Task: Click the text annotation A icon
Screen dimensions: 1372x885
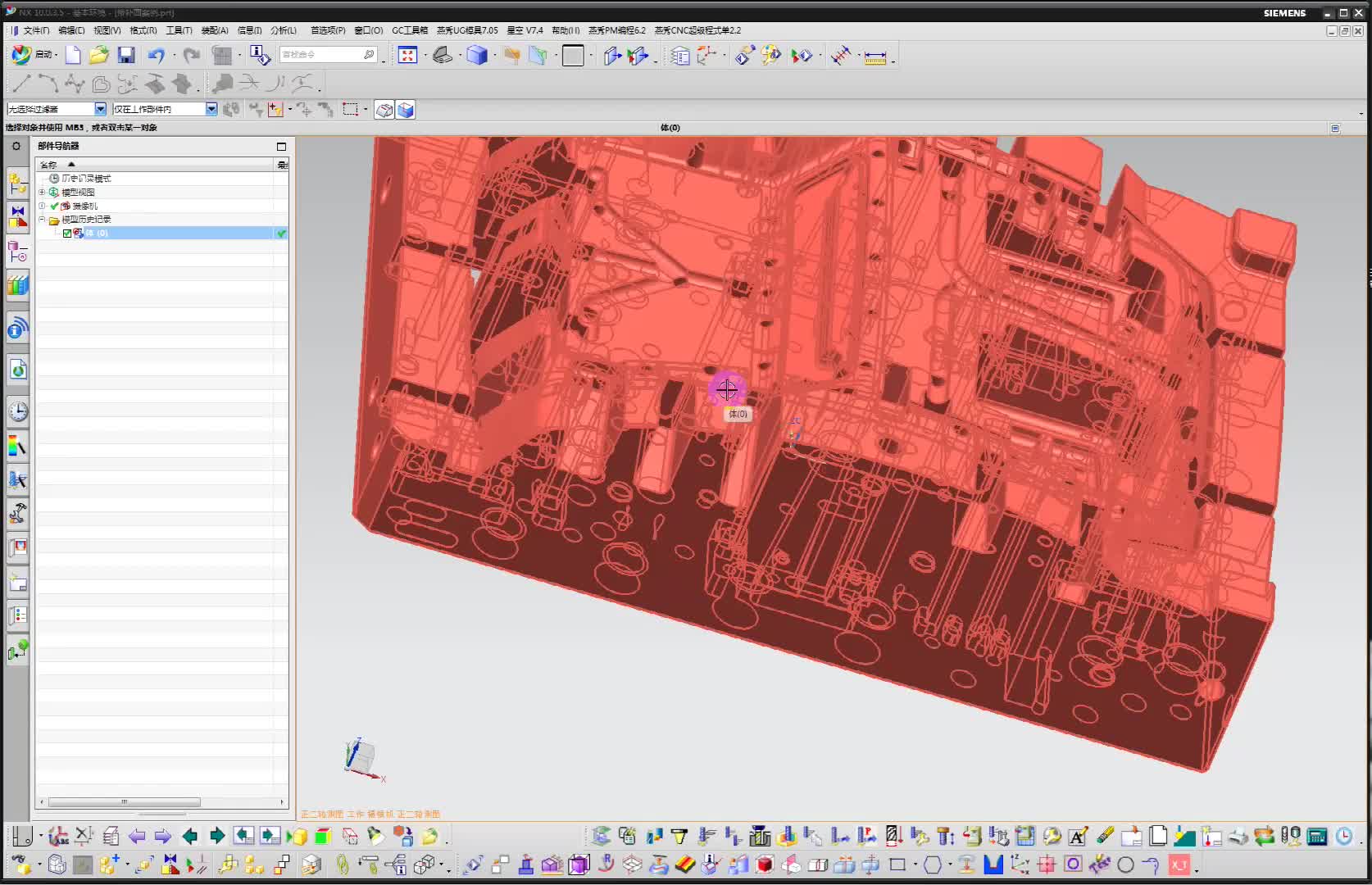Action: coord(1078,837)
